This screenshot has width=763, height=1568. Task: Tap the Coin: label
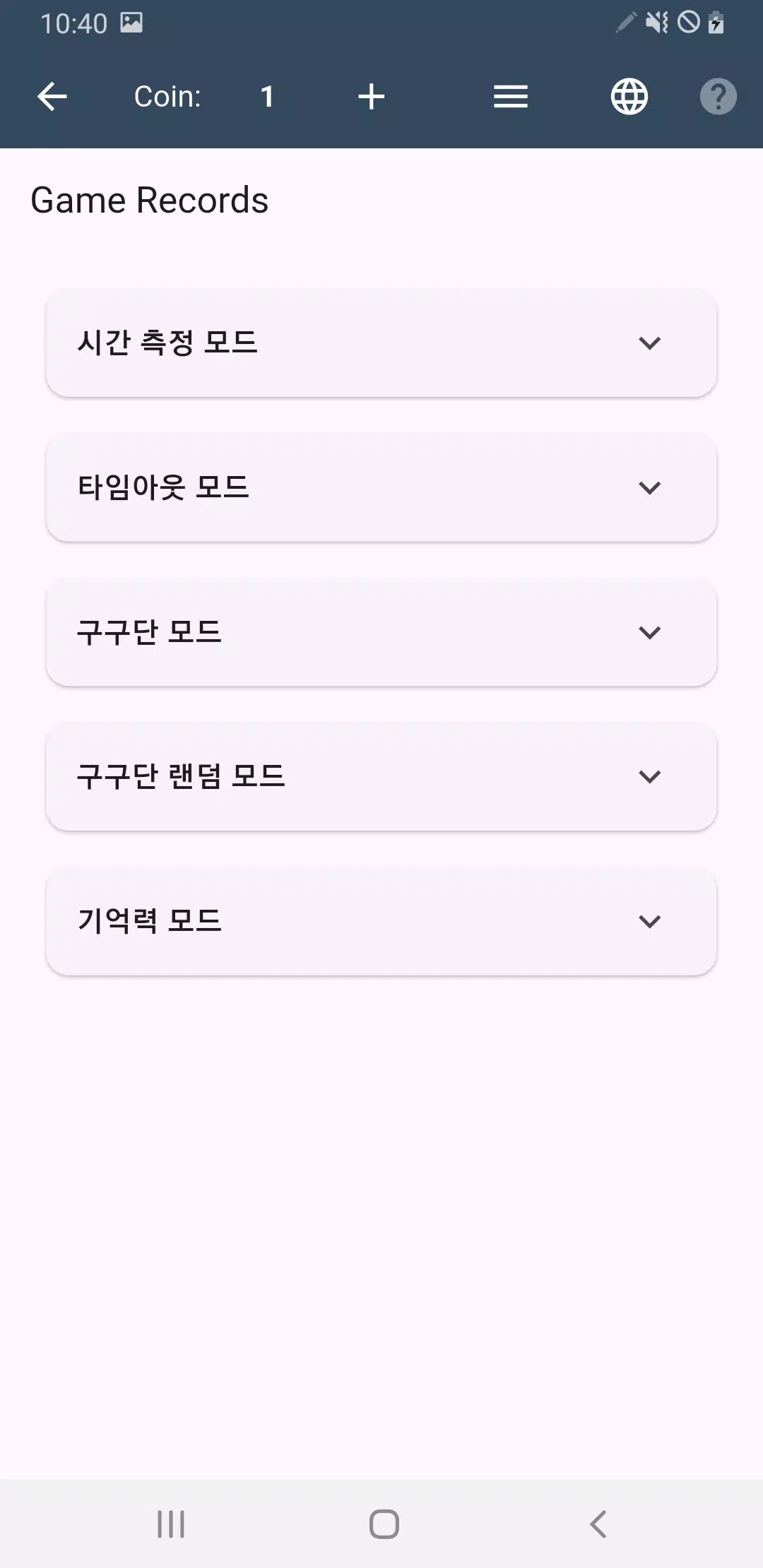[x=167, y=97]
